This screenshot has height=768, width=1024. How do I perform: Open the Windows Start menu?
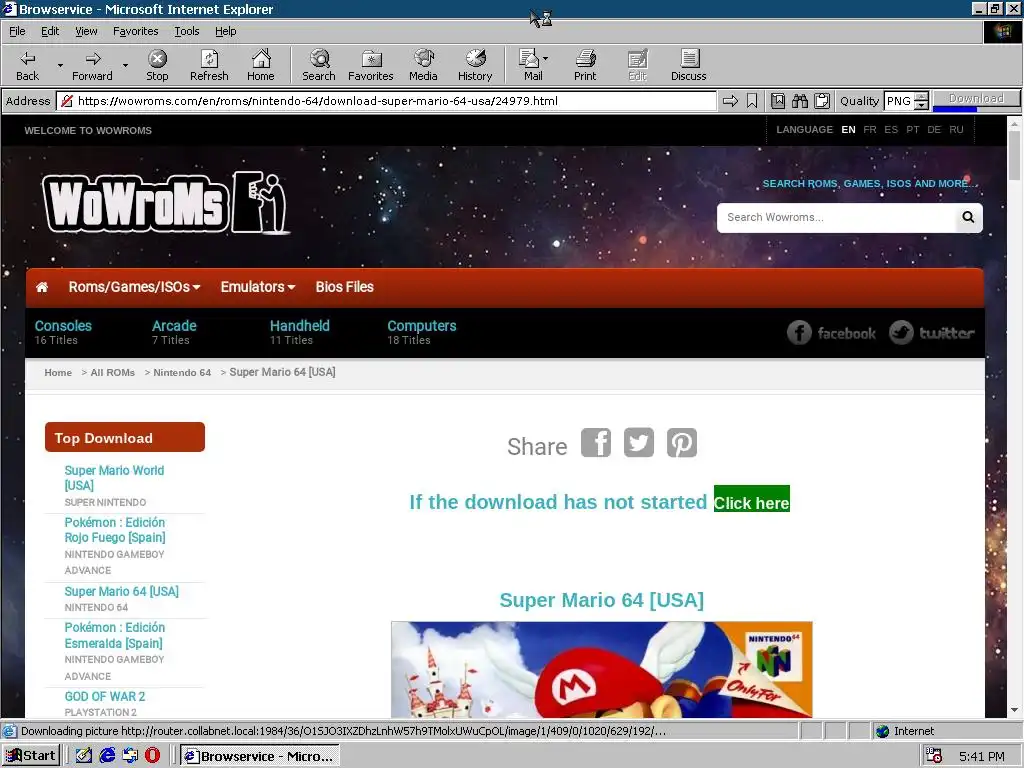point(31,756)
